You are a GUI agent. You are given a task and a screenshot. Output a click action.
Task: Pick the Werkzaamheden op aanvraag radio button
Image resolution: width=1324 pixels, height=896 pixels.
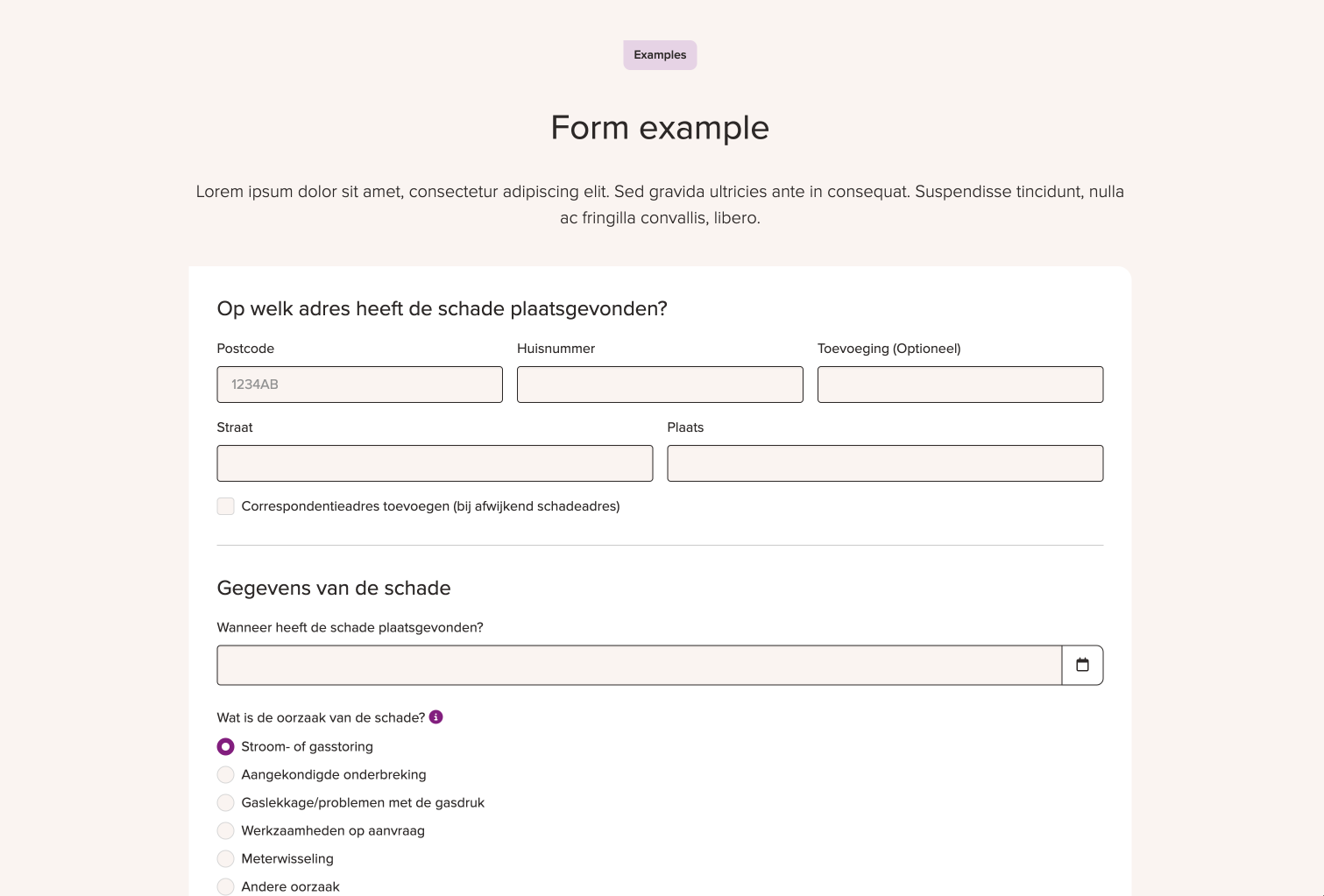[225, 830]
